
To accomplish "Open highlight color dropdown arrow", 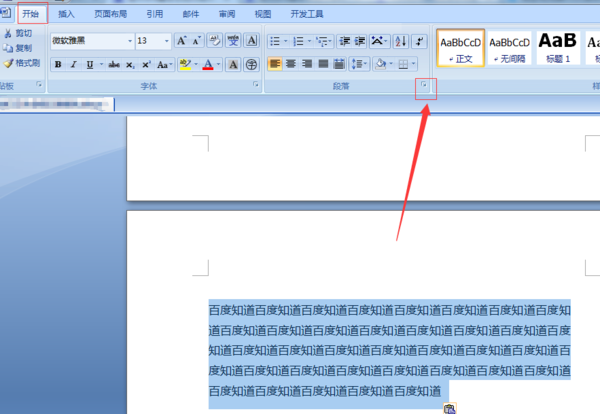I will pos(196,64).
